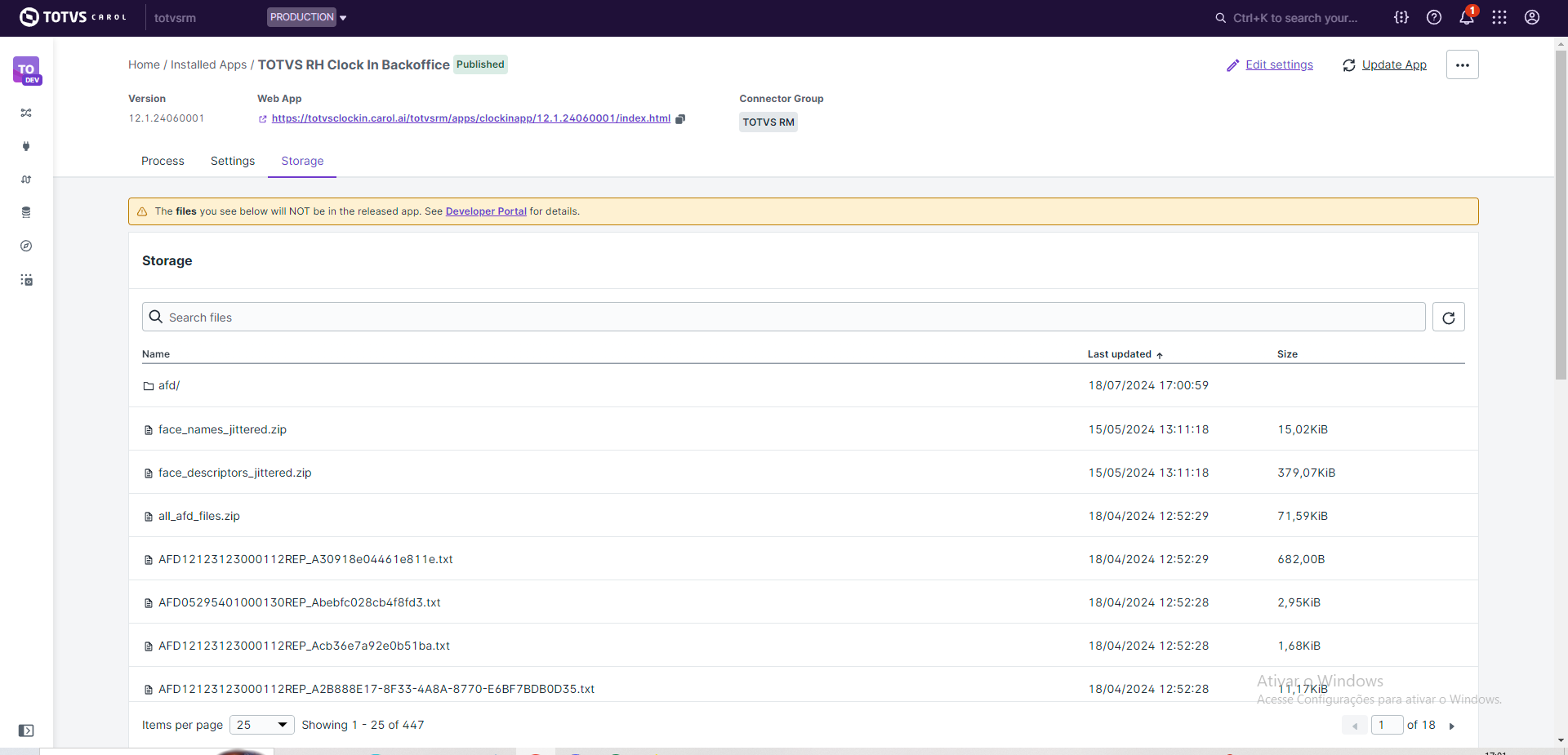This screenshot has width=1568, height=755.
Task: Refresh the storage file list
Action: pos(1449,317)
